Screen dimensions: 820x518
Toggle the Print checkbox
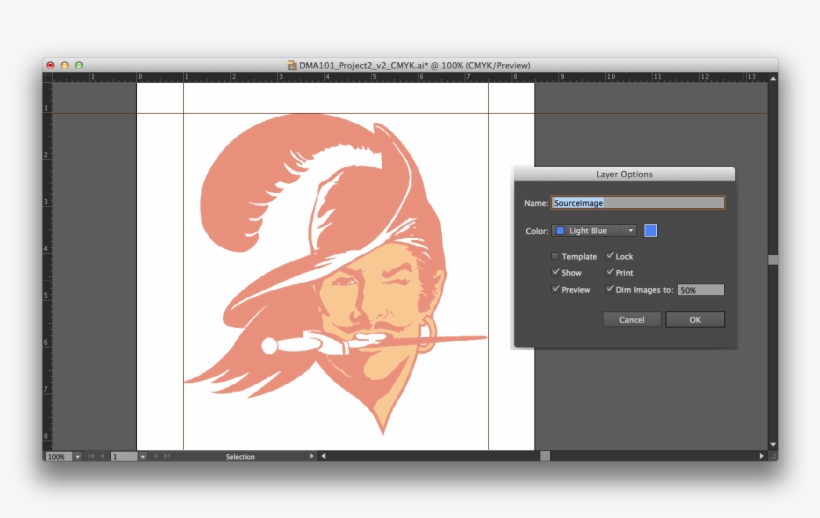click(x=610, y=272)
